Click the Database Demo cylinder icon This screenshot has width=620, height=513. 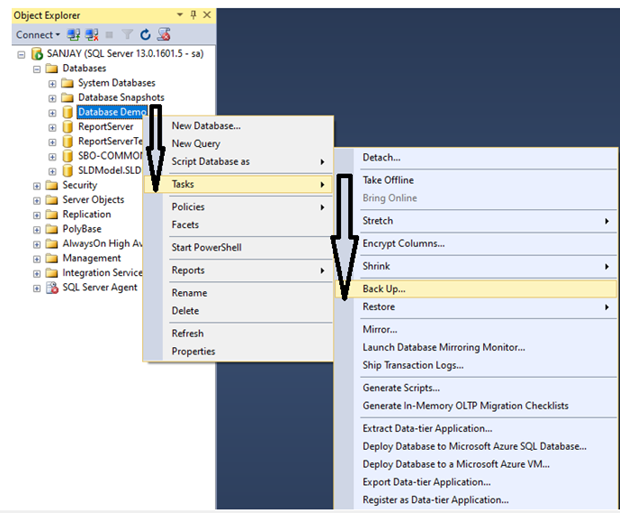(x=68, y=112)
